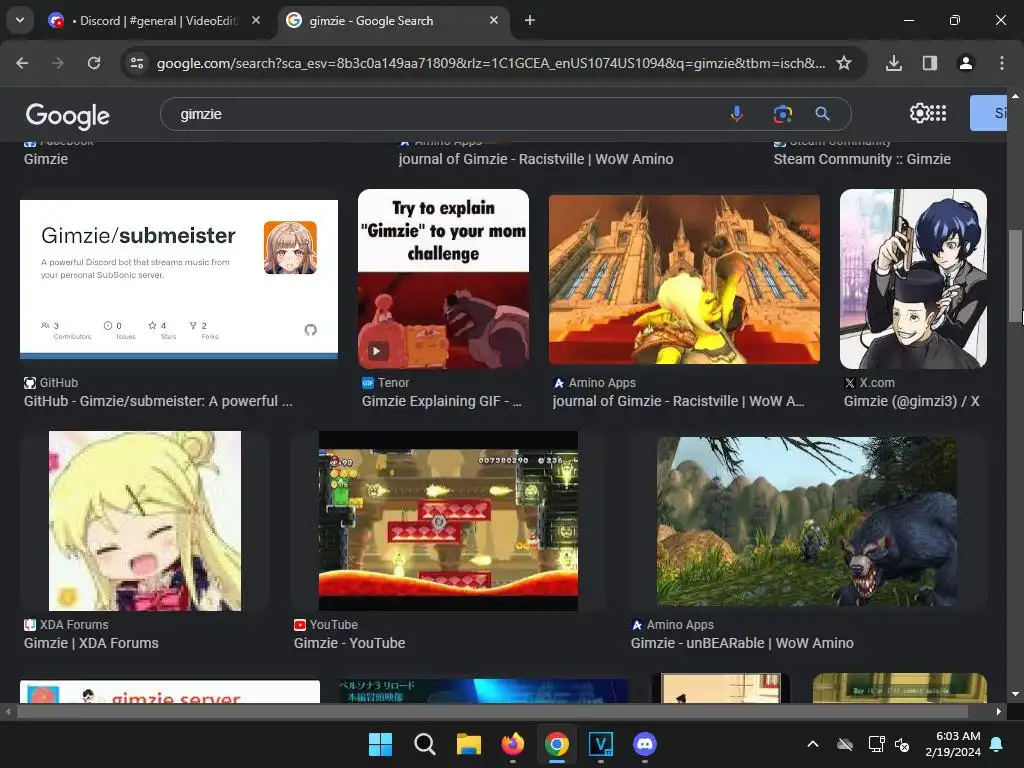Click the magnifier search button in search box

(823, 114)
